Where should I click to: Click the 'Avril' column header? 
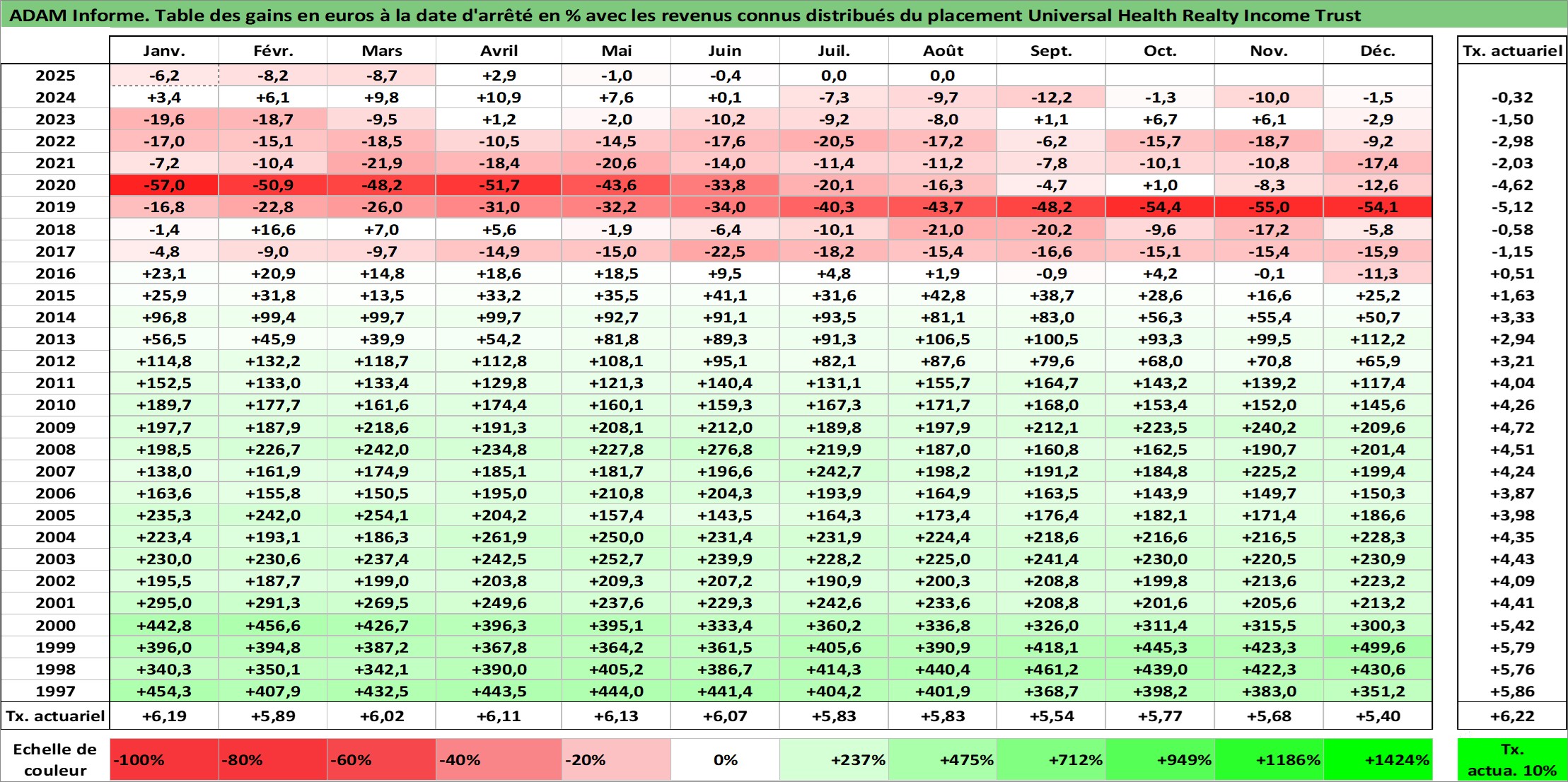click(499, 50)
